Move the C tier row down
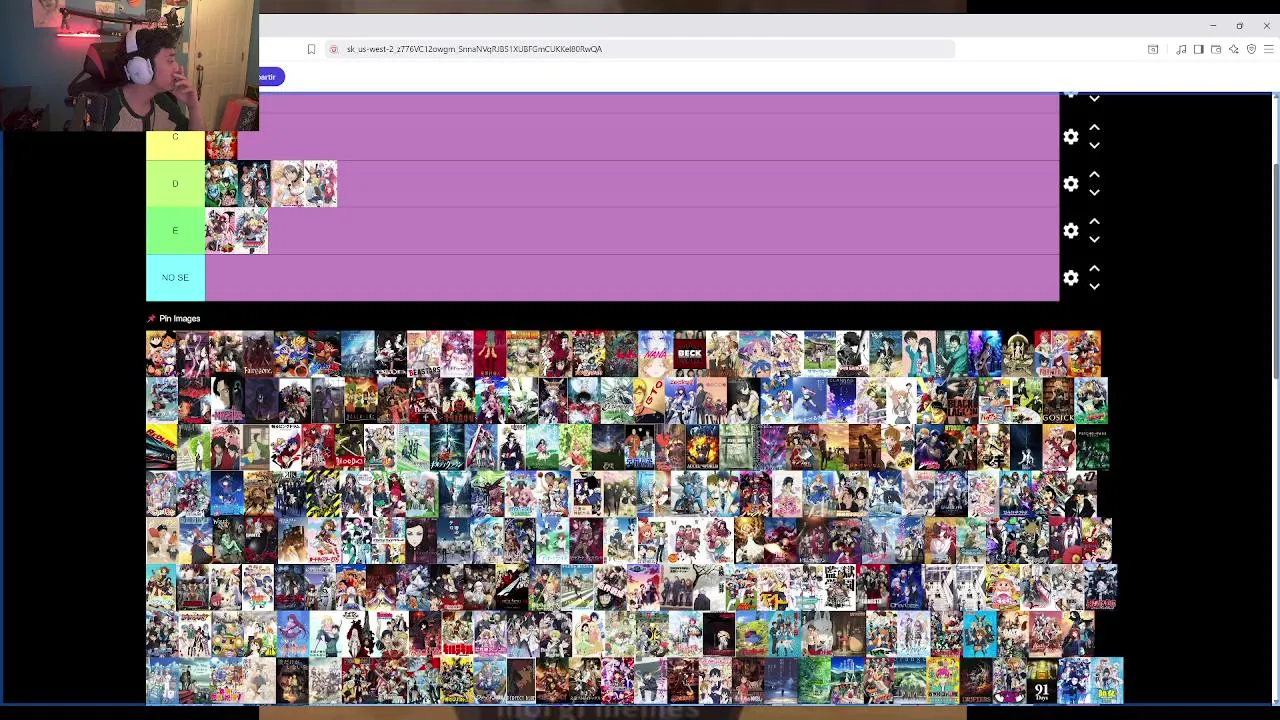The image size is (1280, 720). [1094, 146]
